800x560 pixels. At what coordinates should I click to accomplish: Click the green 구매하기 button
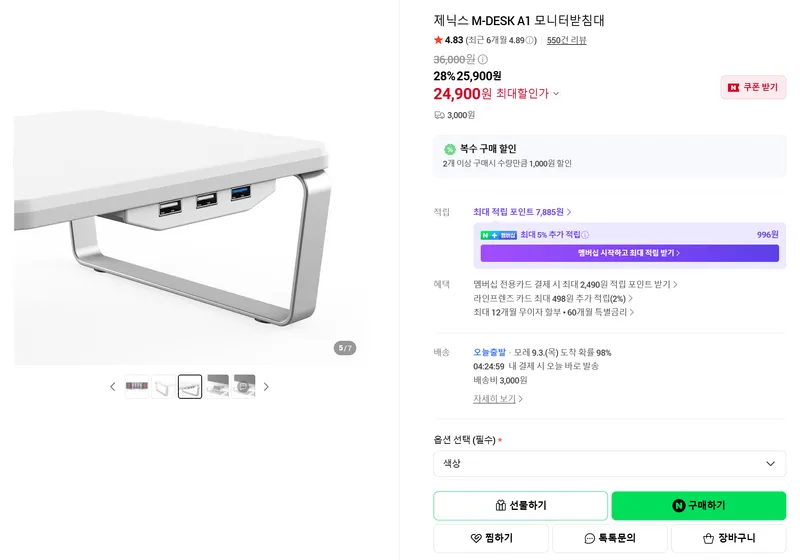(698, 505)
